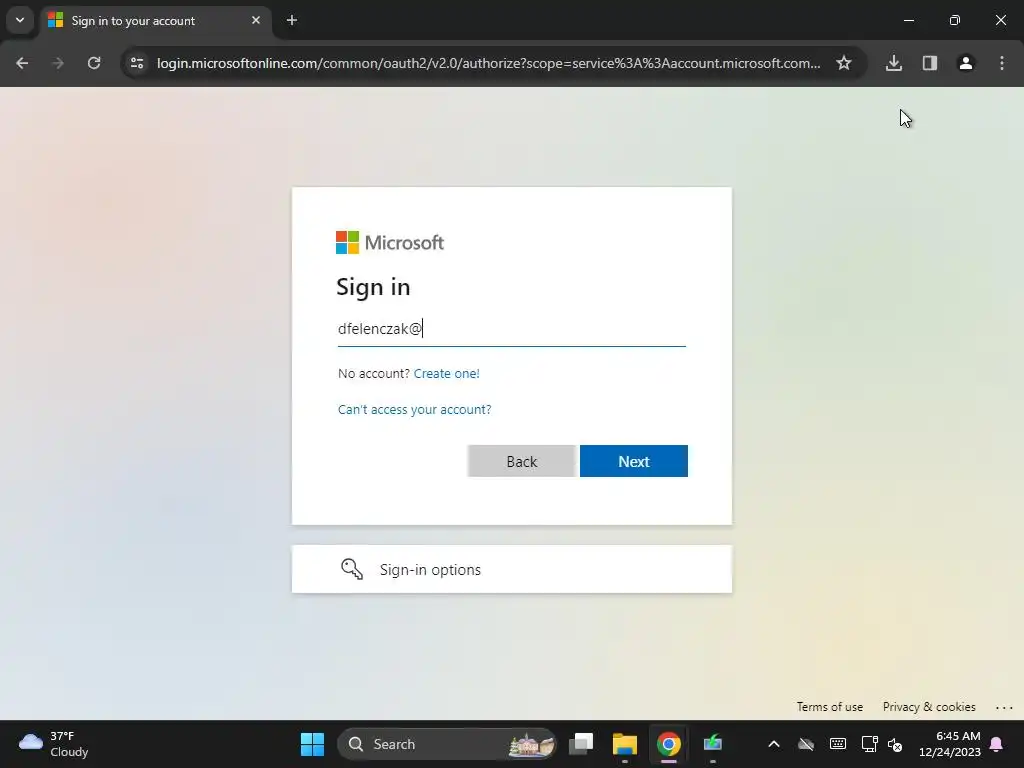Open Sign-in options
This screenshot has width=1024, height=768.
pyautogui.click(x=511, y=569)
